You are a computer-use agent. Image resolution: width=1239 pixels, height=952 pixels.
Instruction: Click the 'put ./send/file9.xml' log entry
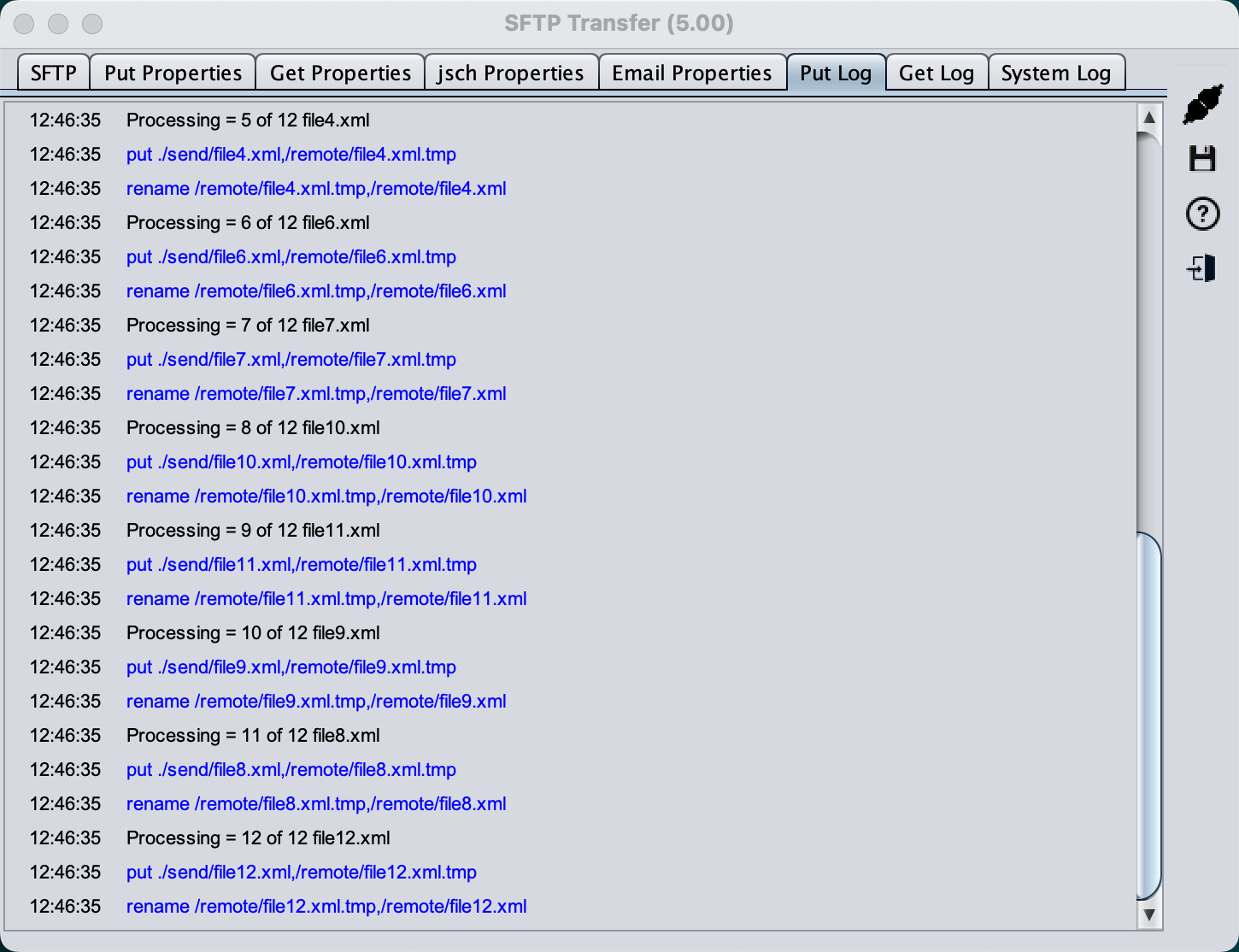(291, 667)
